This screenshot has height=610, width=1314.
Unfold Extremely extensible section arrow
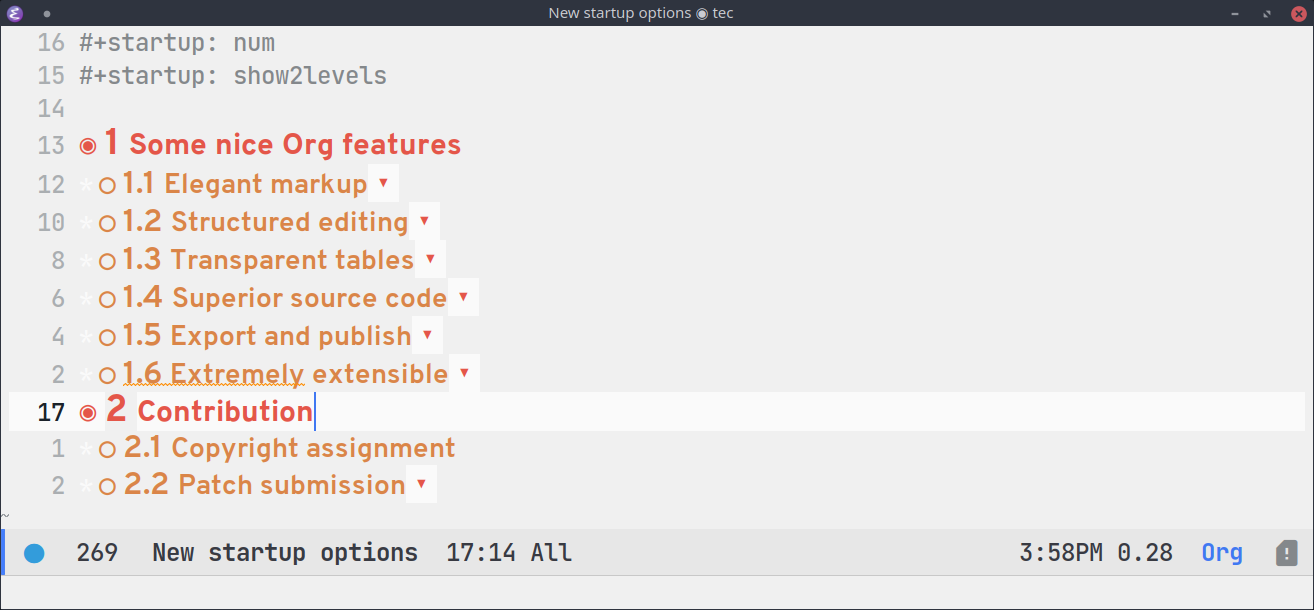464,373
